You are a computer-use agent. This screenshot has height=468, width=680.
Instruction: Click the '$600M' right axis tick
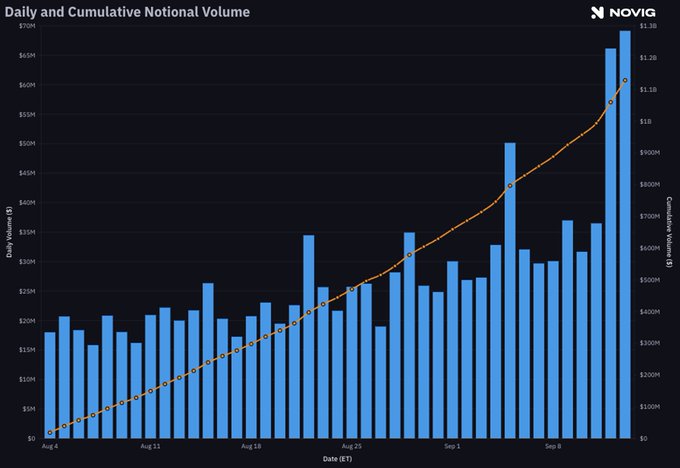650,248
